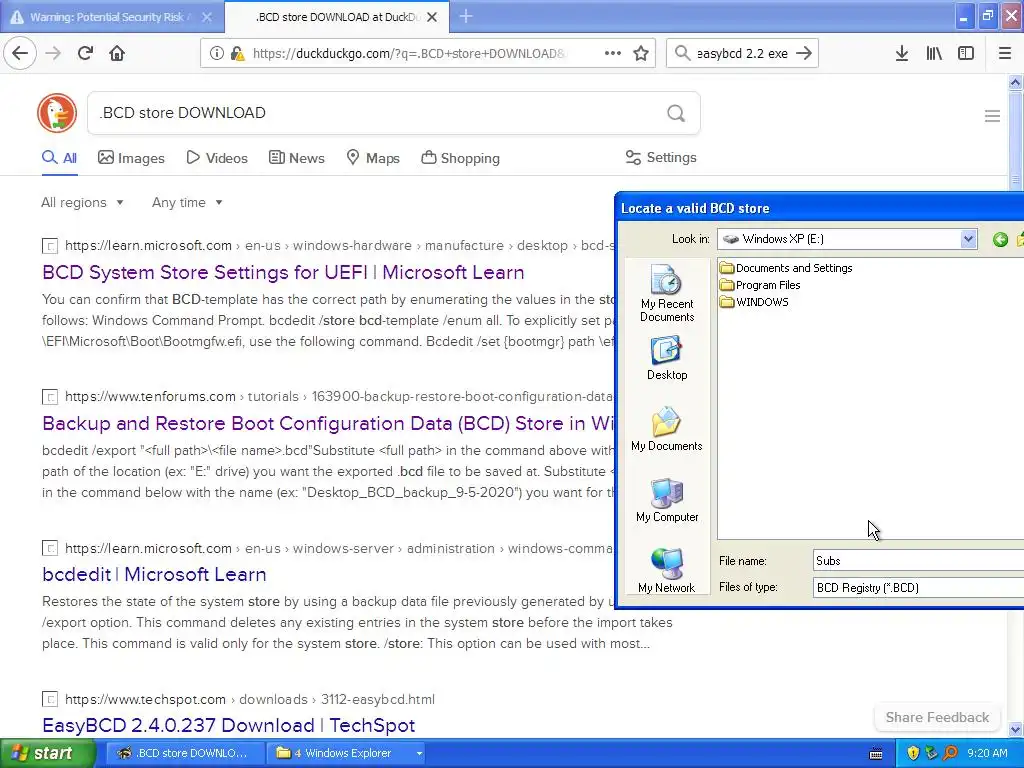Close the Potential Security Risk tab
This screenshot has height=768, width=1024.
(x=206, y=17)
